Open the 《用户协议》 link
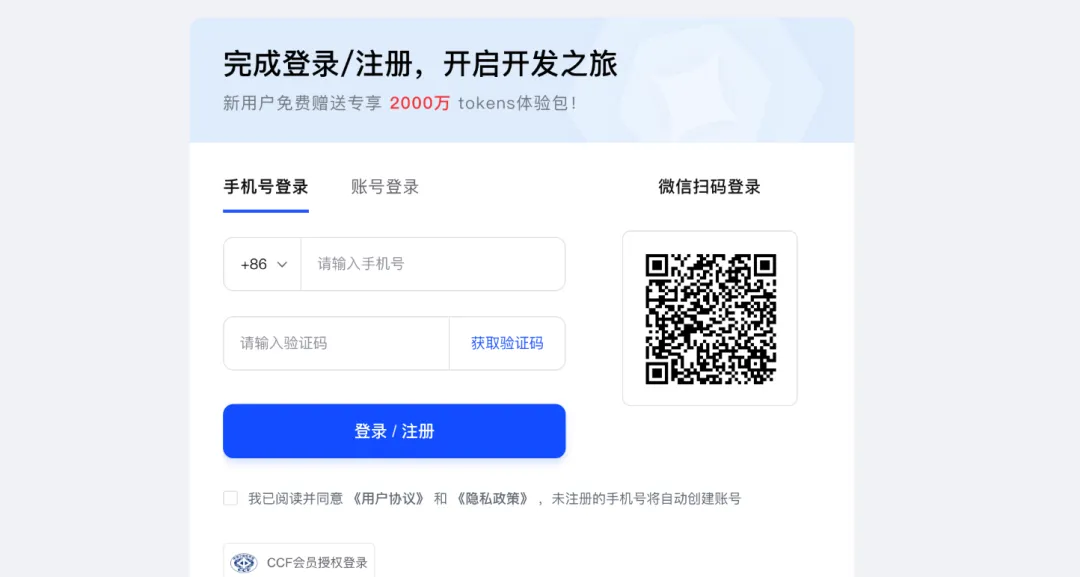1080x577 pixels. 388,499
